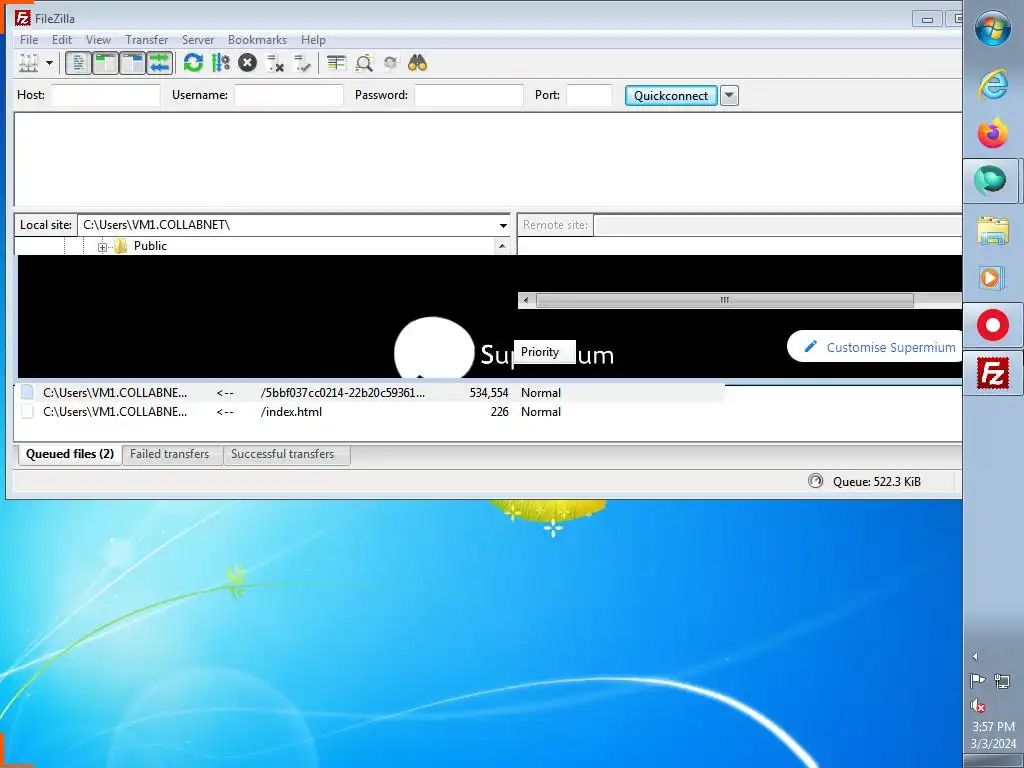Click the Queue: 522.3 KiB status text
This screenshot has height=768, width=1024.
[876, 482]
